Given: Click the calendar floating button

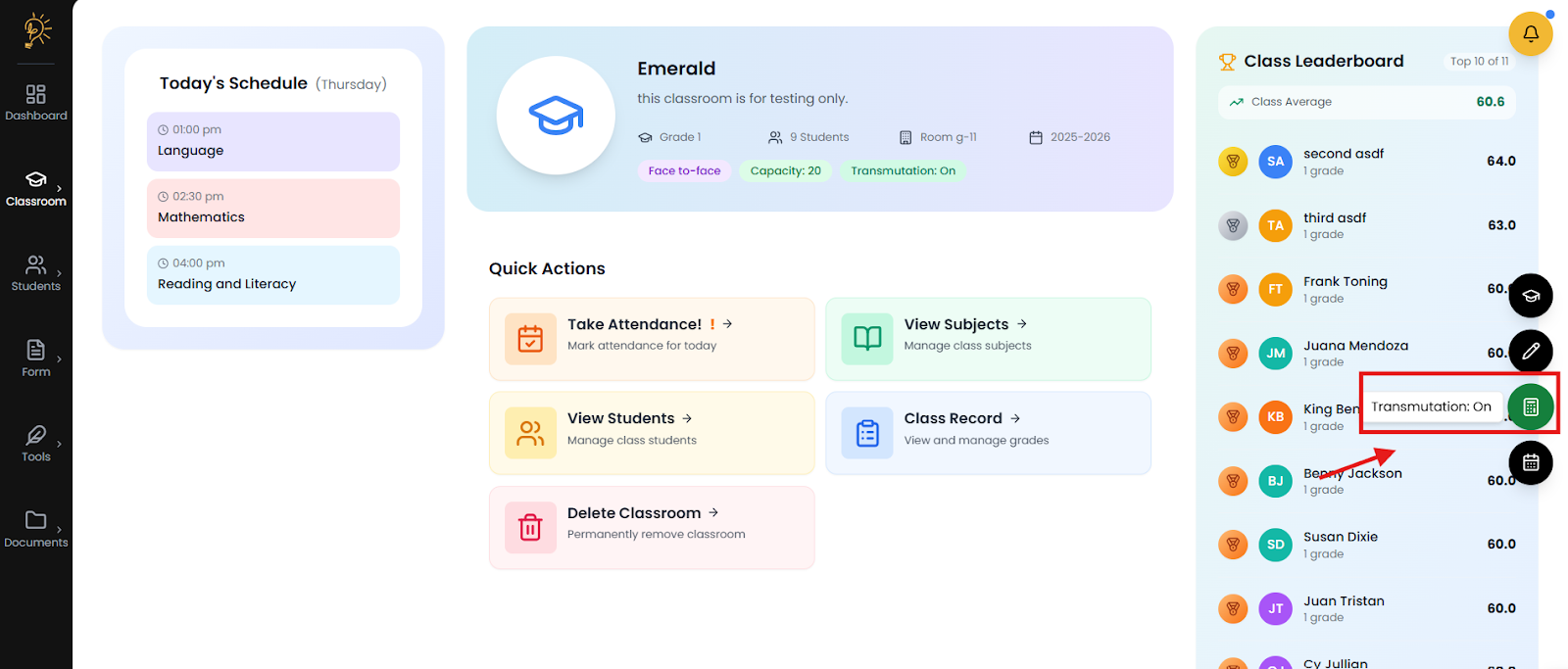Looking at the screenshot, I should pos(1530,463).
